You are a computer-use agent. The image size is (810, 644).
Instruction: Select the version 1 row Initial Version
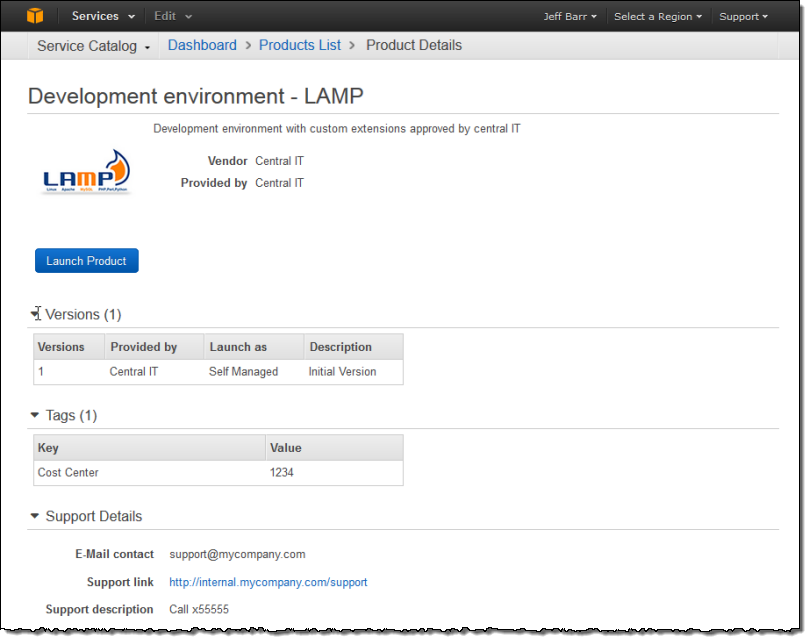(342, 372)
